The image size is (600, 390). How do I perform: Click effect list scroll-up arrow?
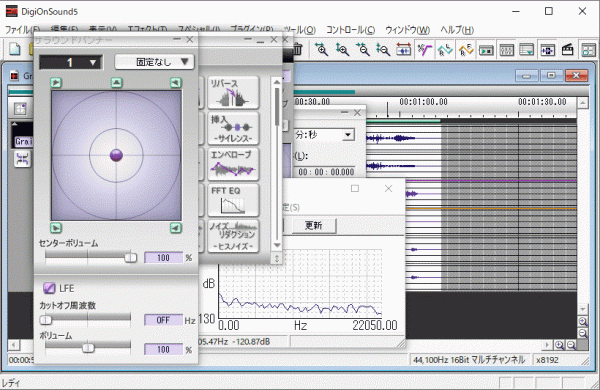coord(277,82)
